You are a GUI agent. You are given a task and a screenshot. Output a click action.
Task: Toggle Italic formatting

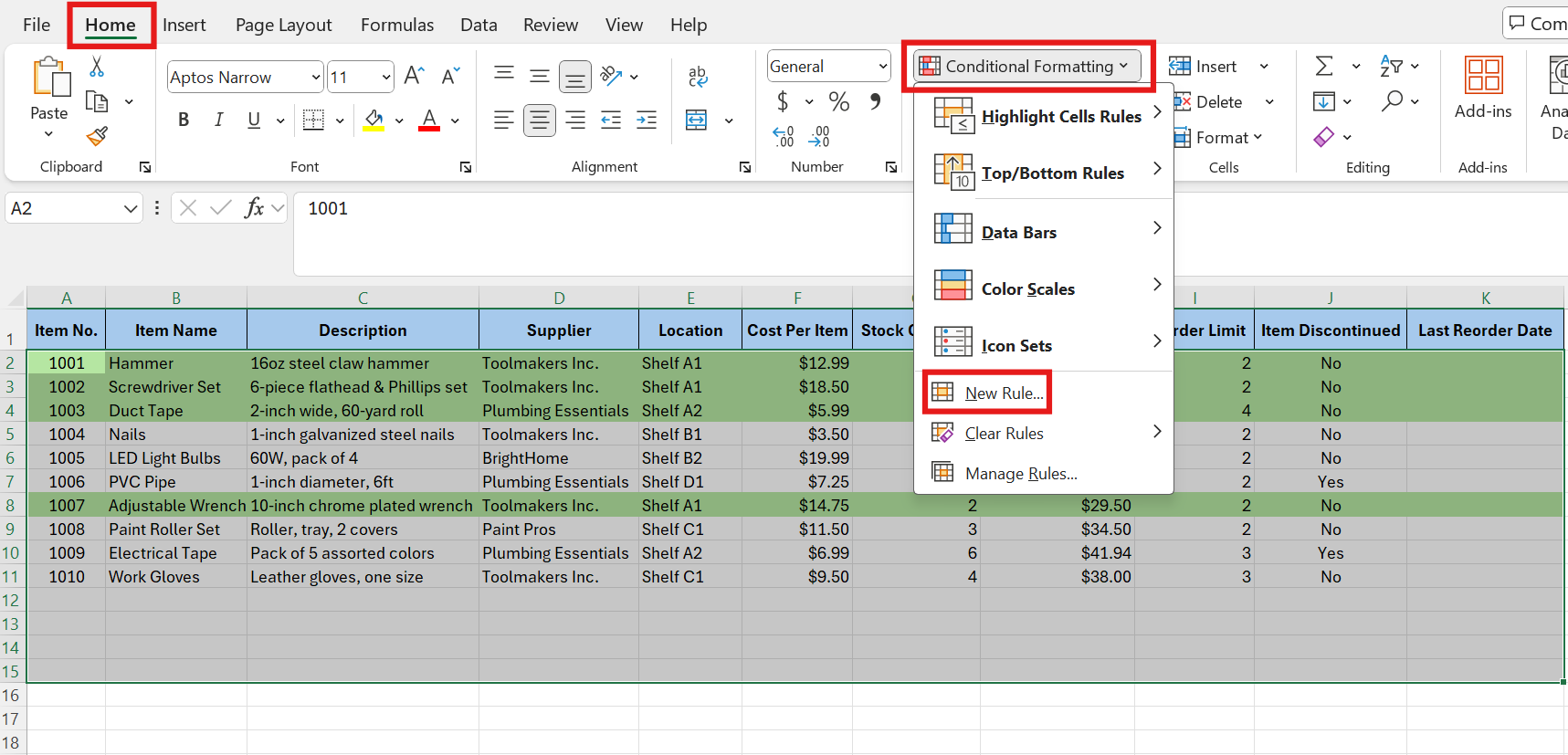coord(218,121)
